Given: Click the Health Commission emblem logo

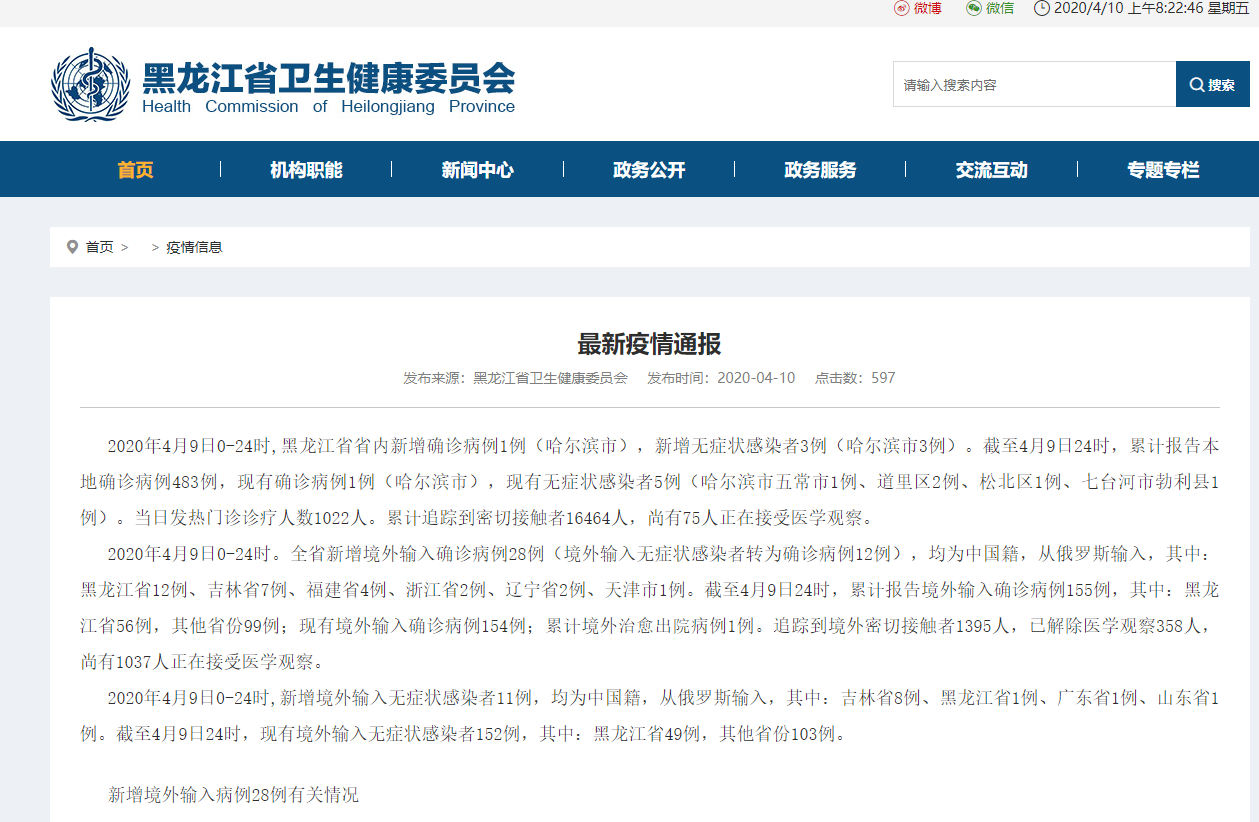Looking at the screenshot, I should pos(90,85).
